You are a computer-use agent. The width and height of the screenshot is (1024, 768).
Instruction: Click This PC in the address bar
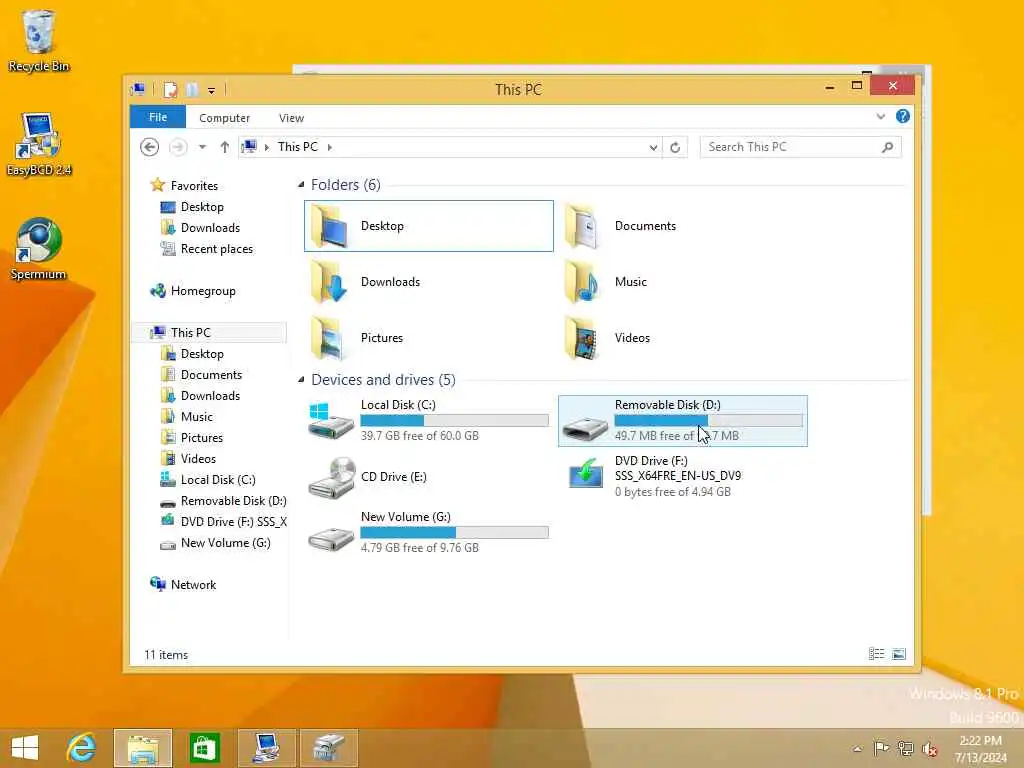pos(298,147)
